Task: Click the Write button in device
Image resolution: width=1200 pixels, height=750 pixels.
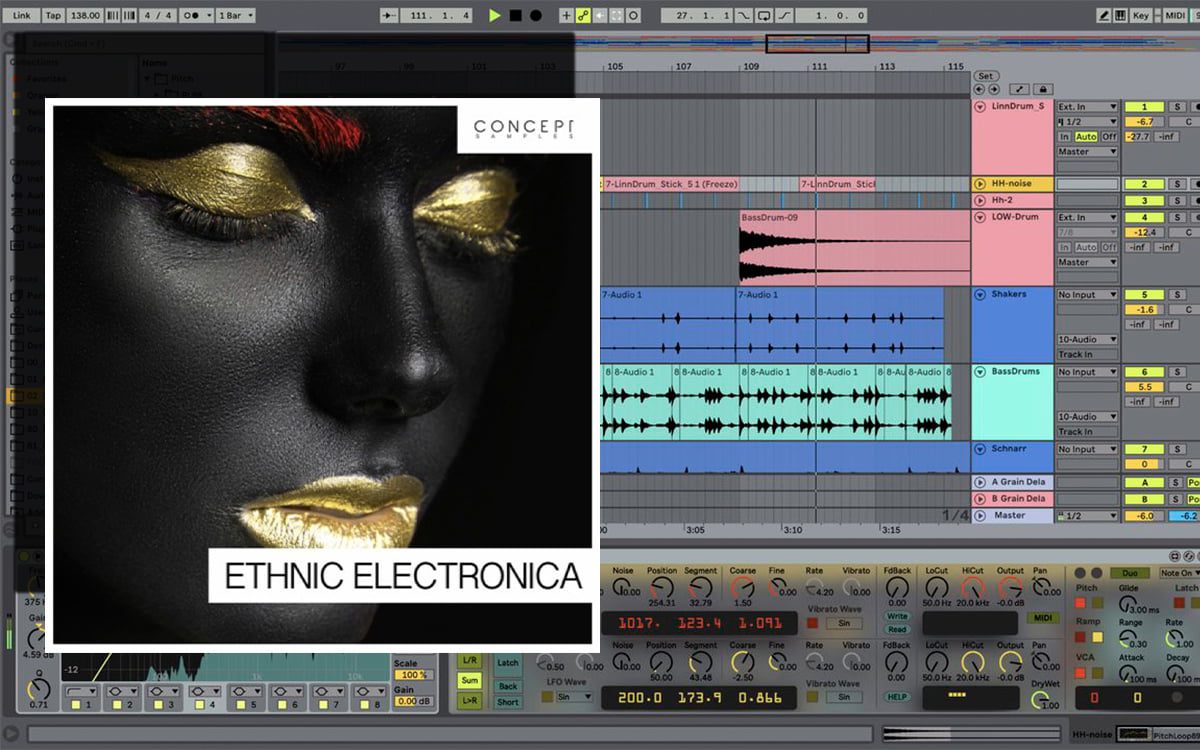Action: click(x=897, y=617)
